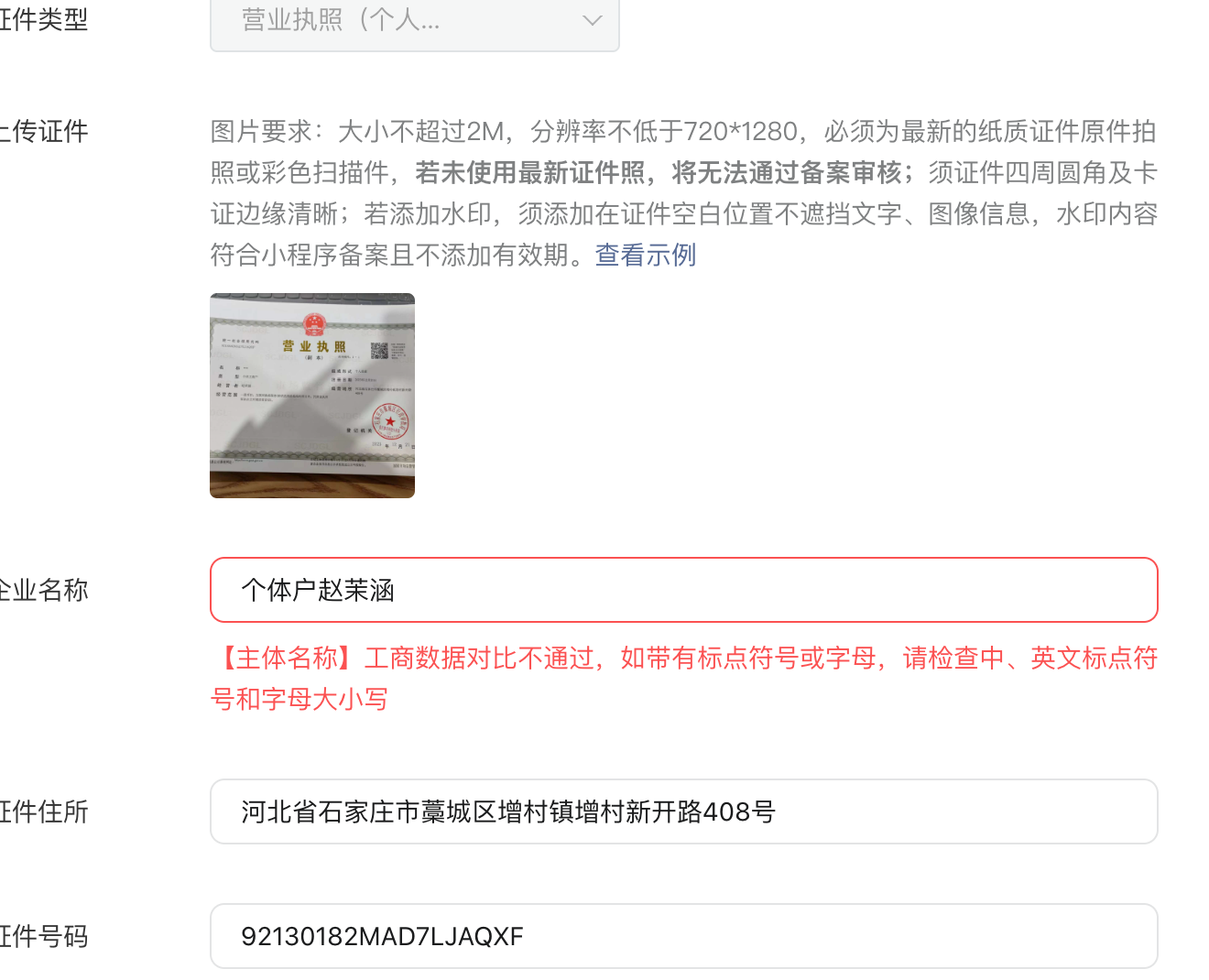Click the QR code on the license image
The width and height of the screenshot is (1209, 980).
[379, 350]
